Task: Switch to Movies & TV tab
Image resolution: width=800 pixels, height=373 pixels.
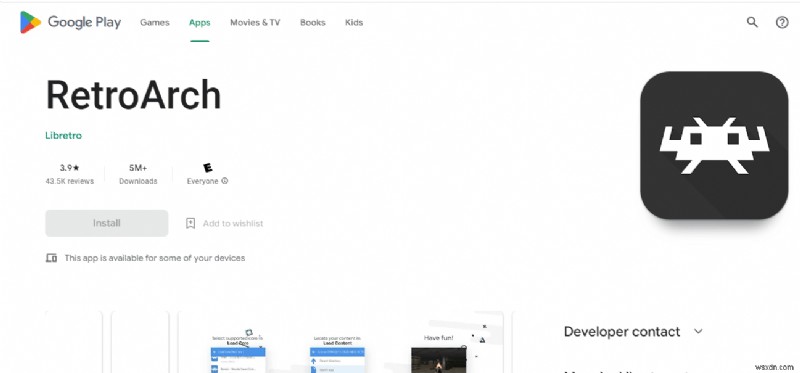Action: 255,22
